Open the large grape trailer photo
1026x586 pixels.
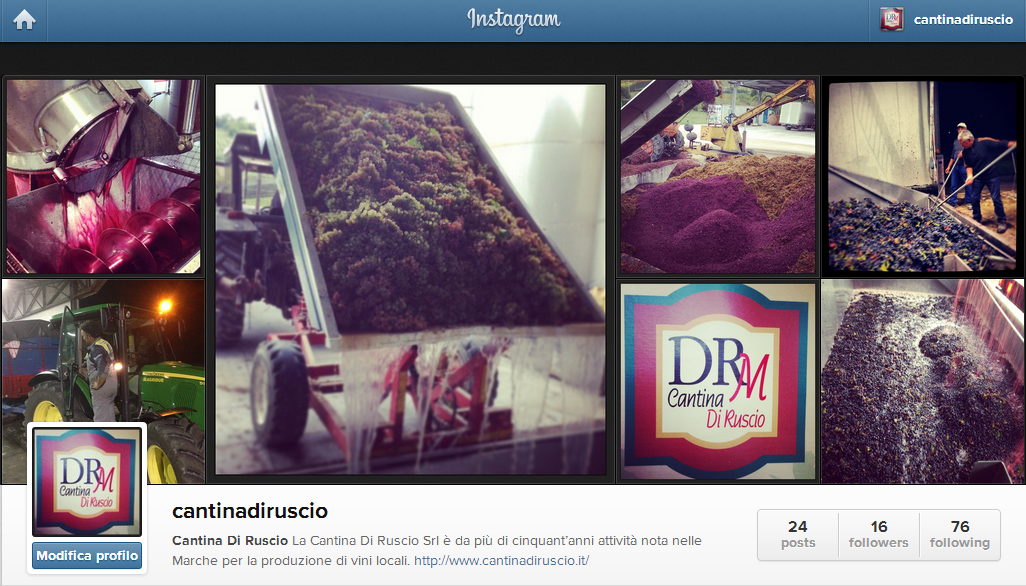(410, 279)
